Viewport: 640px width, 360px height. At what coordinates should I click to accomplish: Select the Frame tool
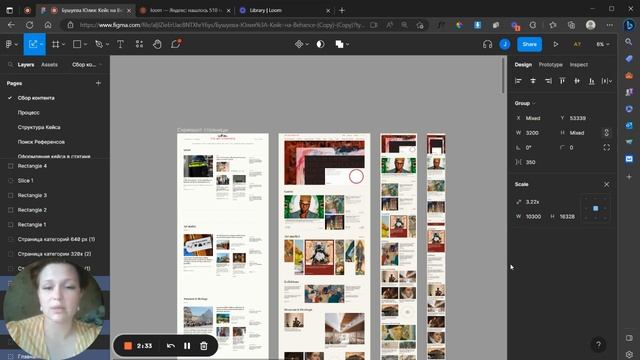point(56,44)
